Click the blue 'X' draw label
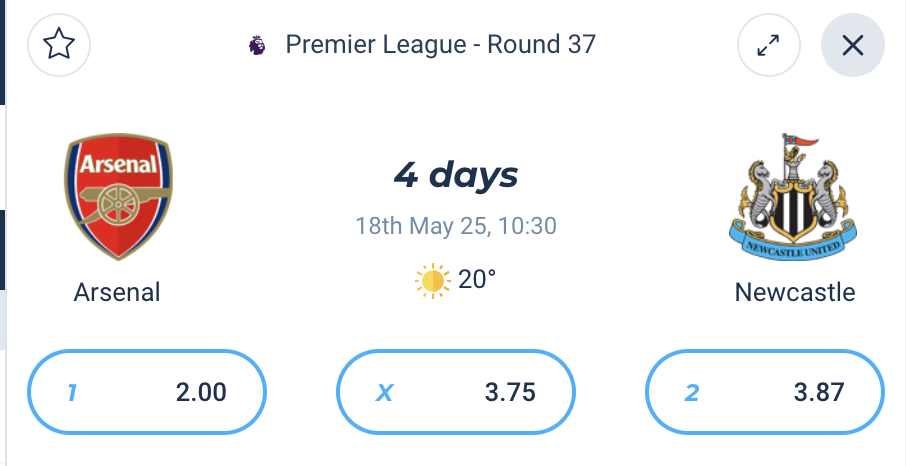 point(384,393)
